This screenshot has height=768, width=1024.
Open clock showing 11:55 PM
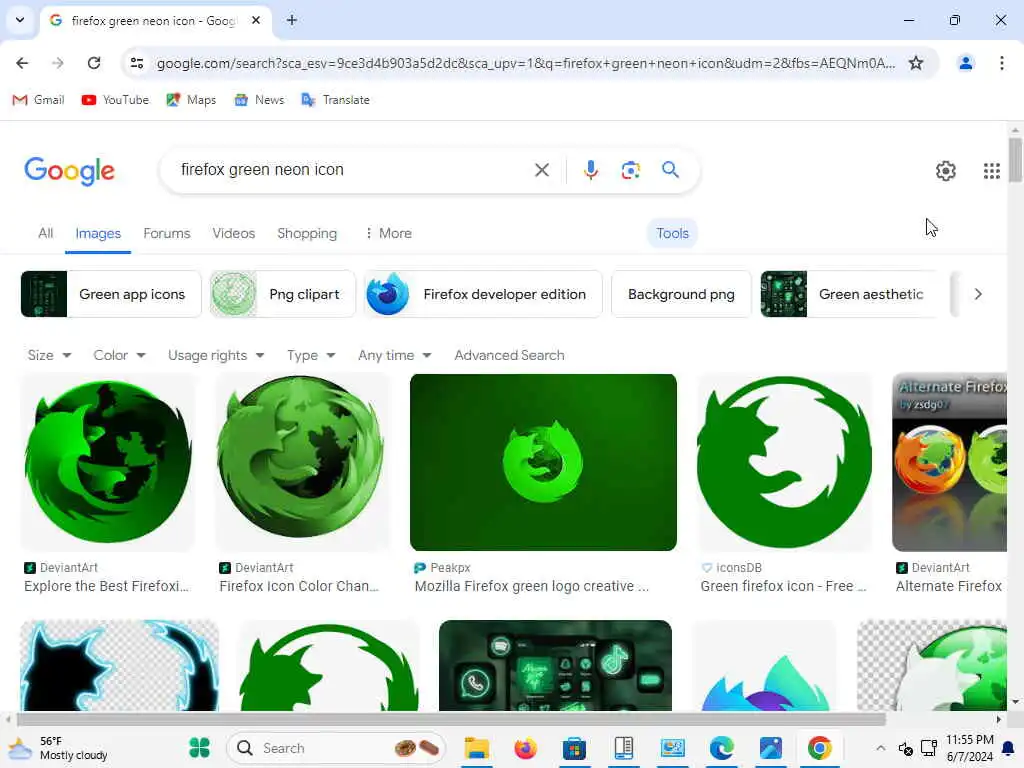pyautogui.click(x=969, y=748)
